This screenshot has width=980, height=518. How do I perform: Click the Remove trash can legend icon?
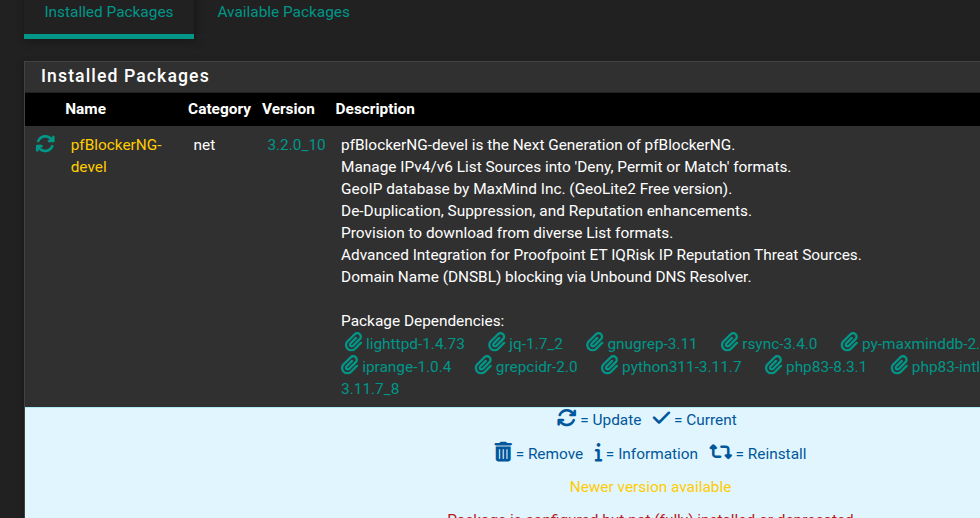tap(503, 452)
